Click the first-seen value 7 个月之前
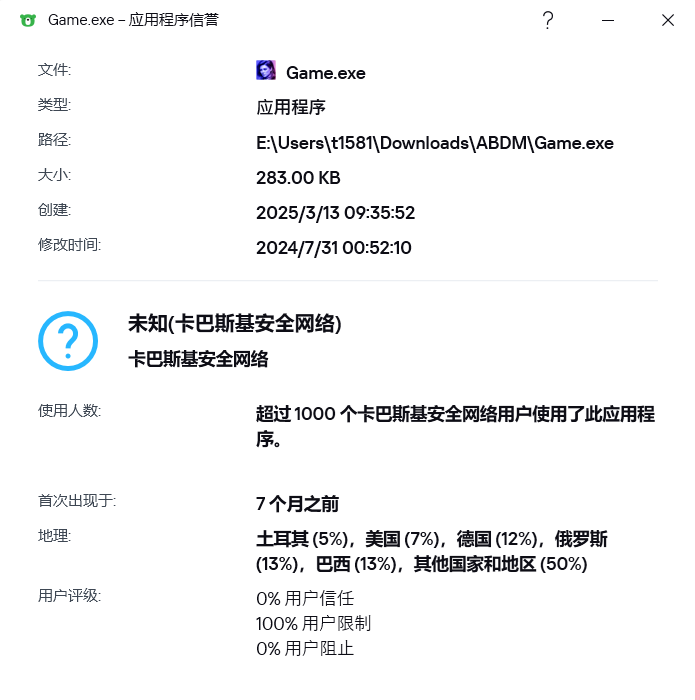 [x=297, y=504]
